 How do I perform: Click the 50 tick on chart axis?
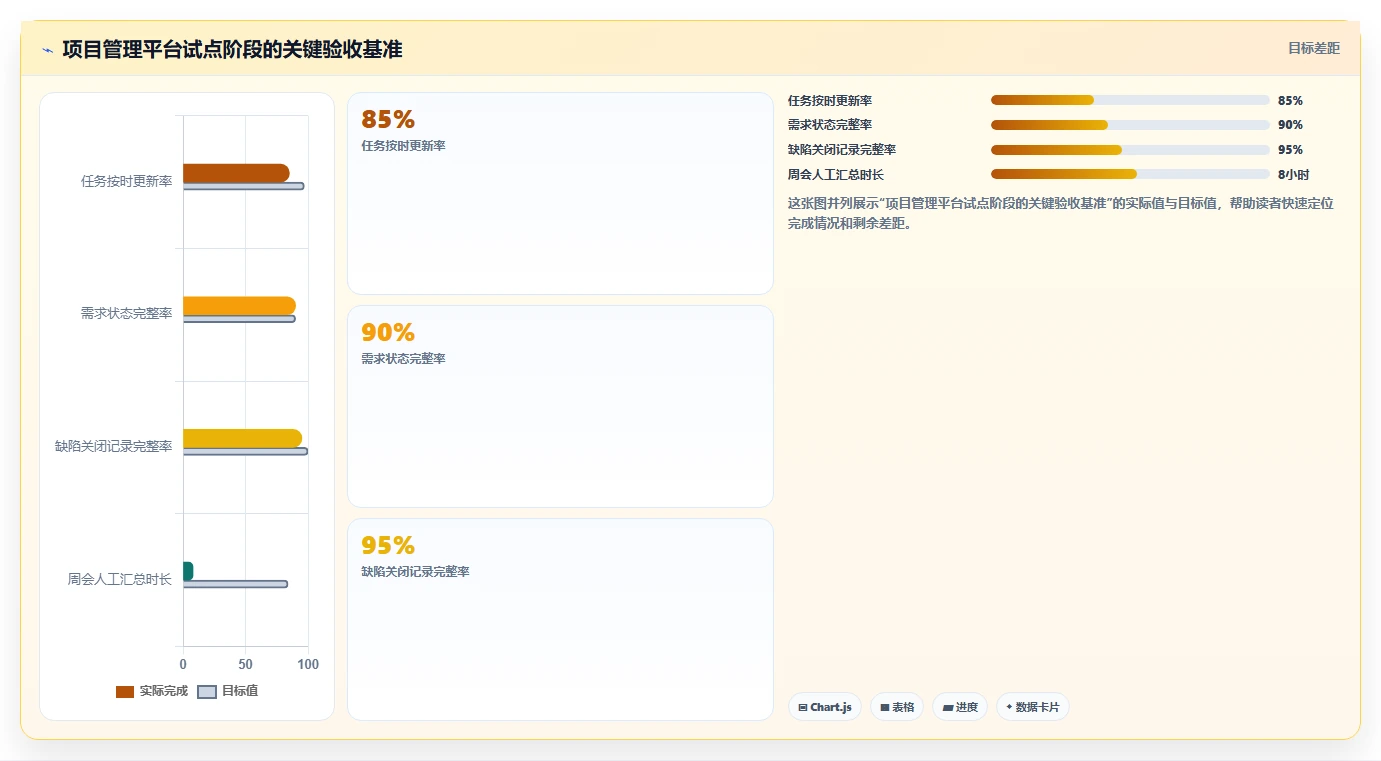[245, 664]
